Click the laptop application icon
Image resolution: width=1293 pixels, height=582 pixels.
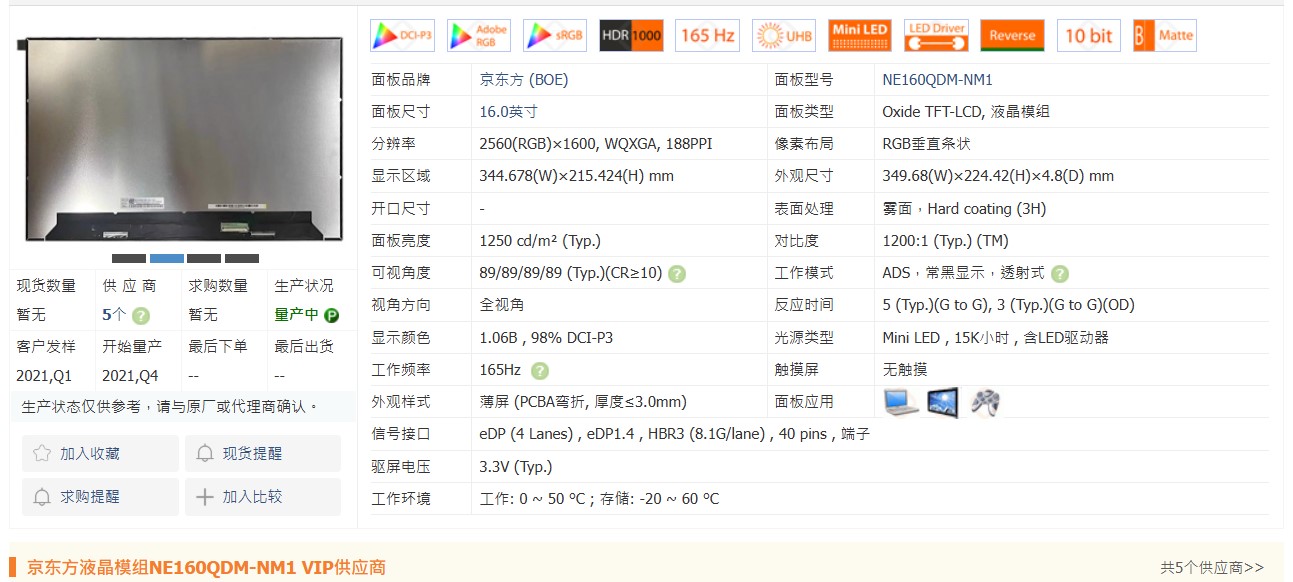point(900,402)
